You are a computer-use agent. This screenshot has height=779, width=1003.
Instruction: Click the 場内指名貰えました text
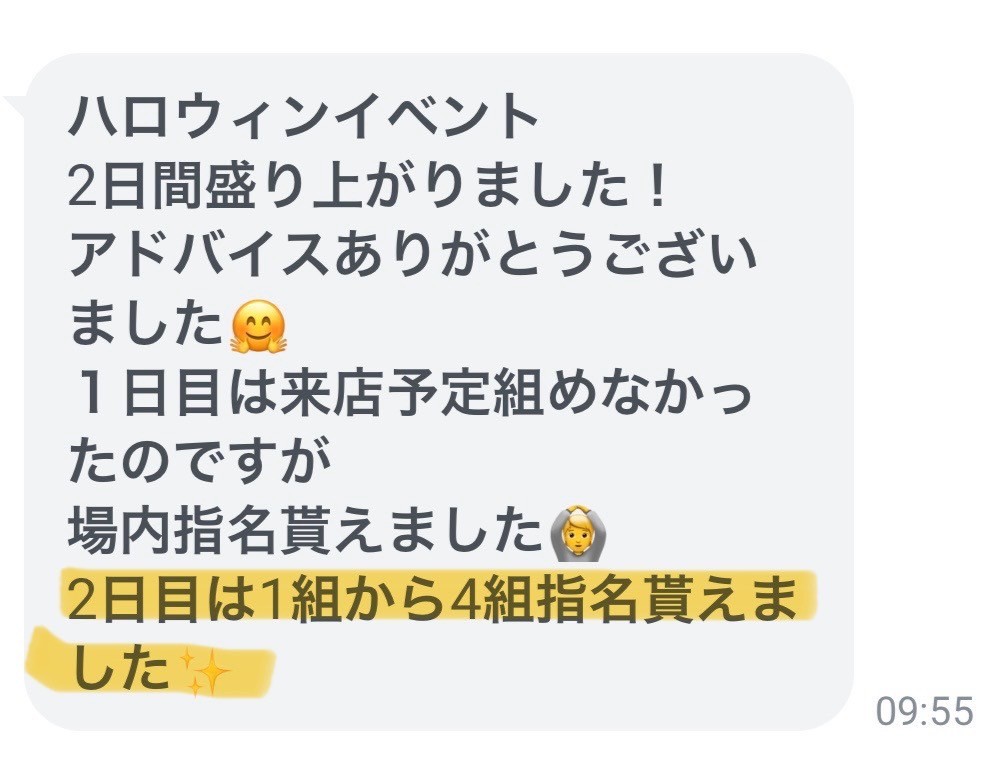306,532
